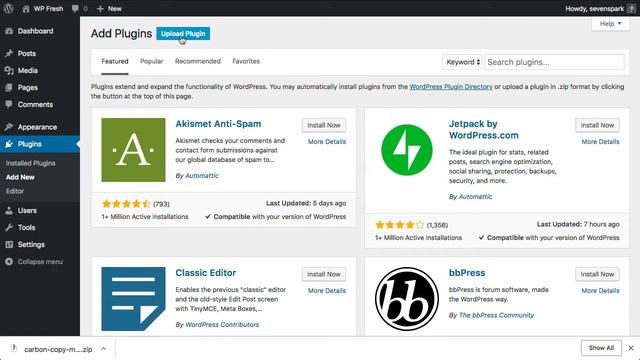Screen dimensions: 640x360
Task: Open the Akismet Anti-Spam title link
Action: coord(218,124)
